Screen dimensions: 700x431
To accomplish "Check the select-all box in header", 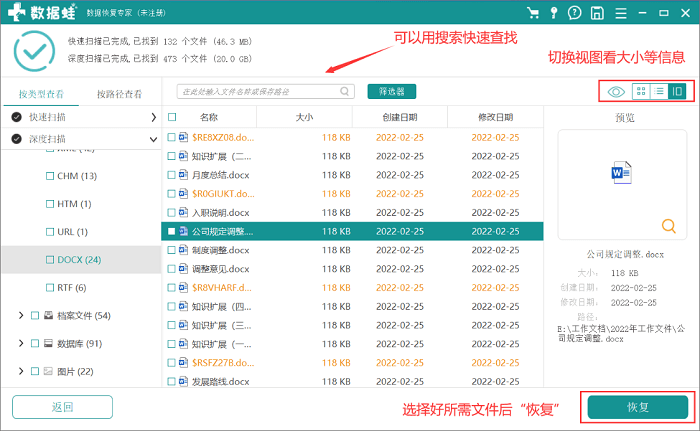I will pyautogui.click(x=172, y=117).
